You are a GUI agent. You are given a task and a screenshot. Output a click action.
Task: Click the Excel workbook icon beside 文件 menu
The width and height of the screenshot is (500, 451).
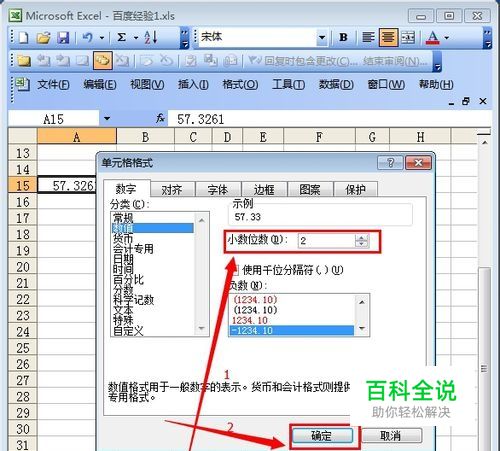click(x=22, y=85)
